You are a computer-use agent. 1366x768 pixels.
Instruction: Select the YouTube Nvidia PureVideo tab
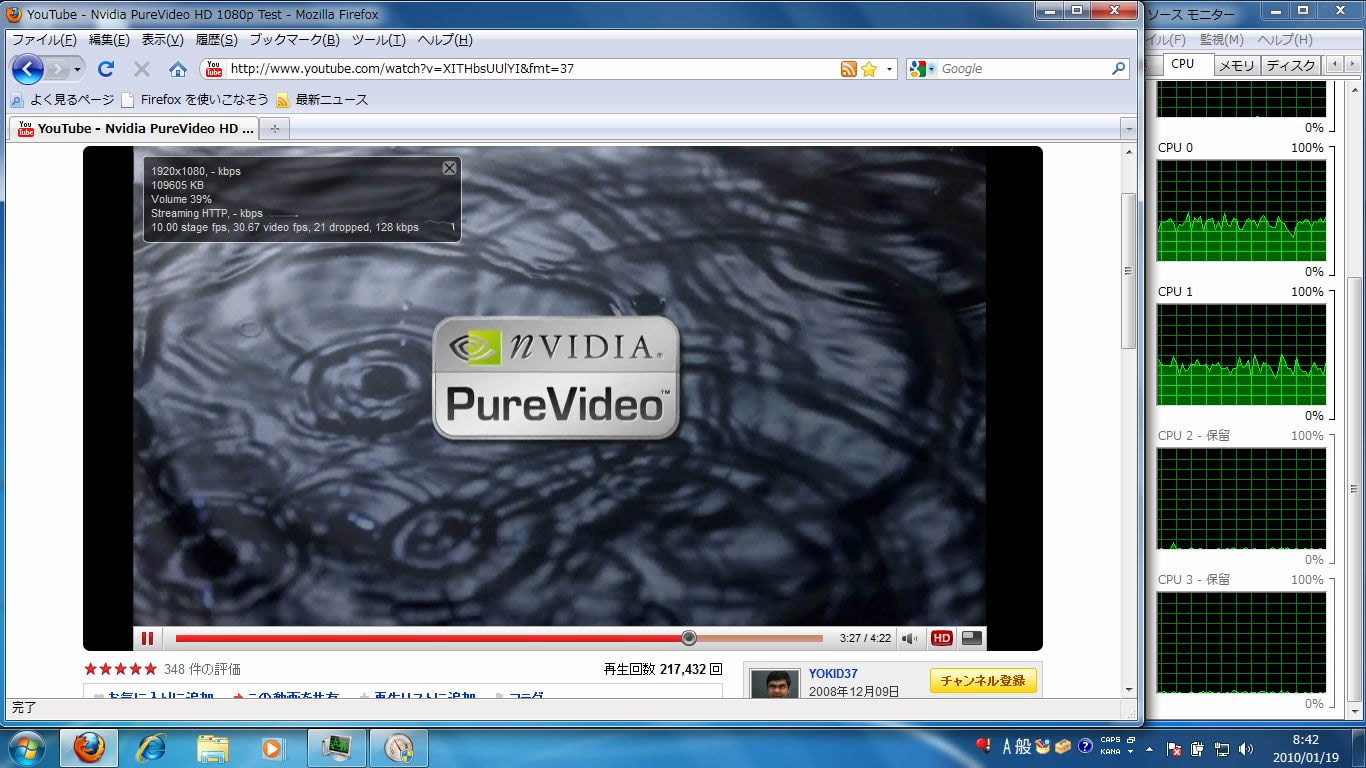point(135,128)
